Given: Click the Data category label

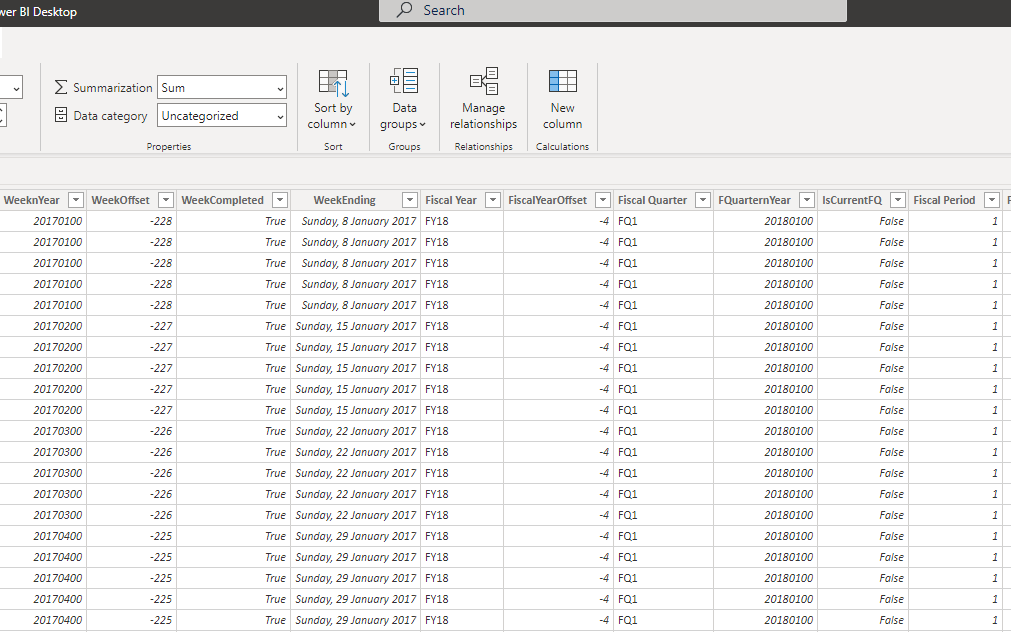Looking at the screenshot, I should tap(110, 115).
